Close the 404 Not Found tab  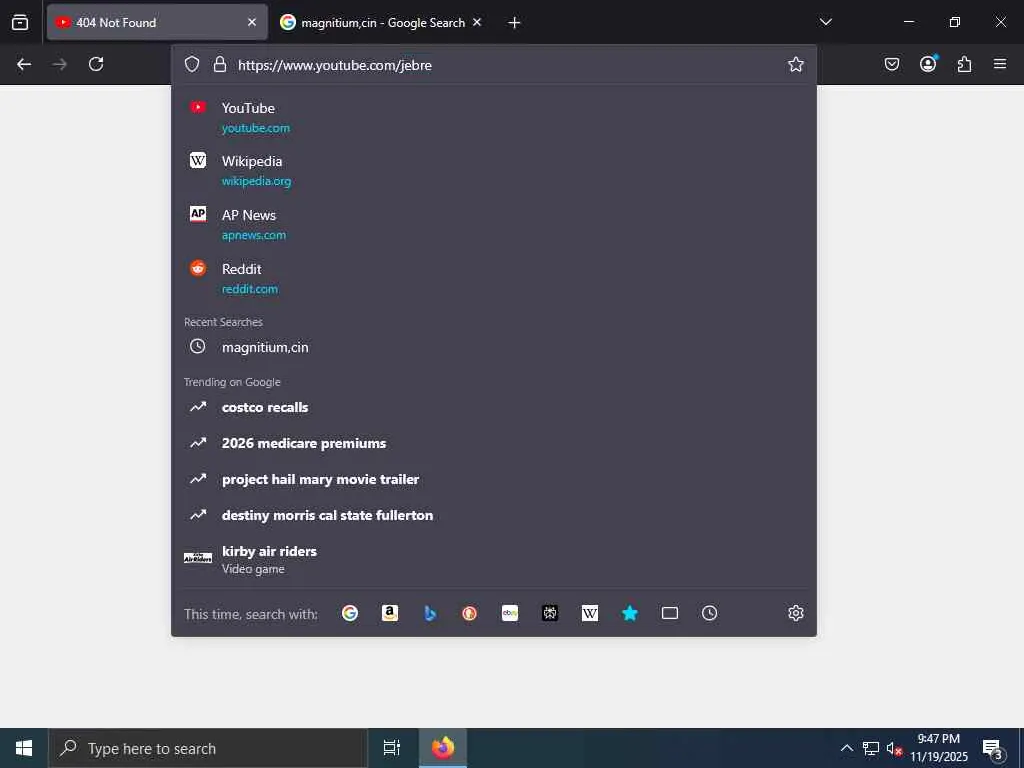252,22
